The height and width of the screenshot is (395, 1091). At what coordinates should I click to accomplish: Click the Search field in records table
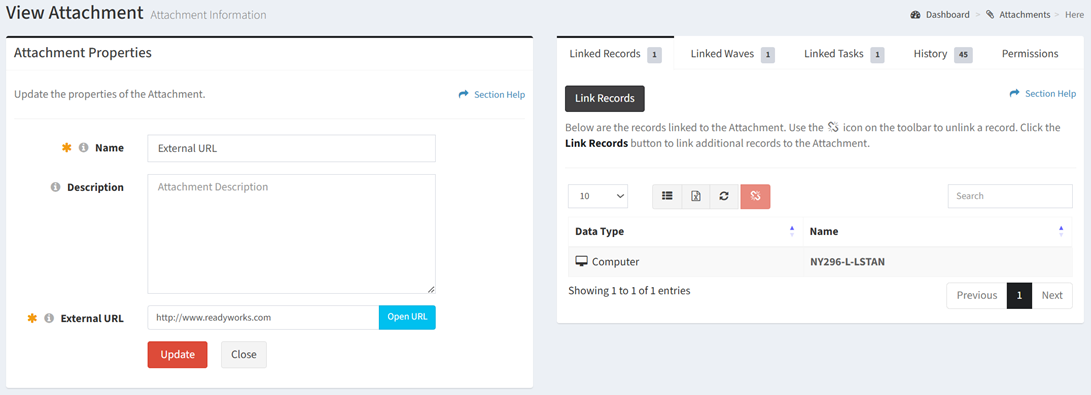pyautogui.click(x=1010, y=196)
